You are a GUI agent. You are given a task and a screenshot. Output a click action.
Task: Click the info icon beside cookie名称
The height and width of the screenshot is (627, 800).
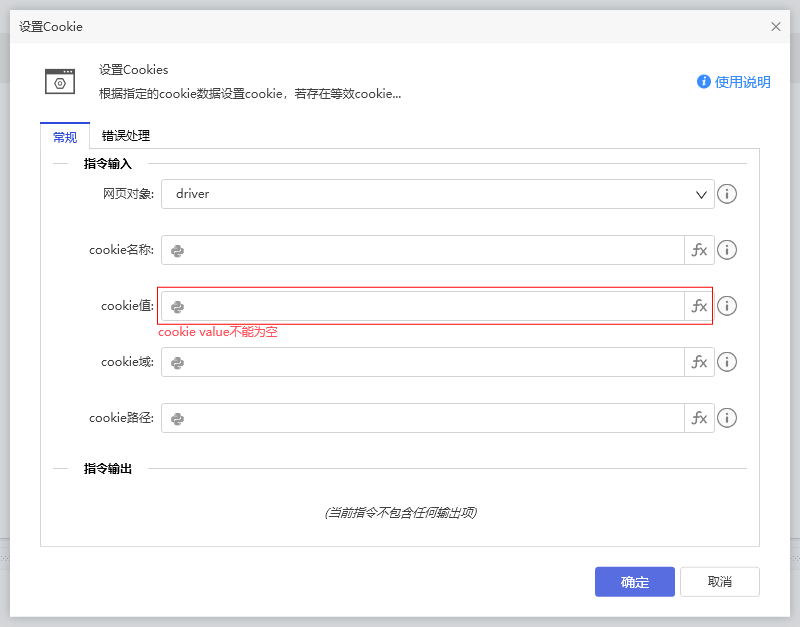click(727, 250)
